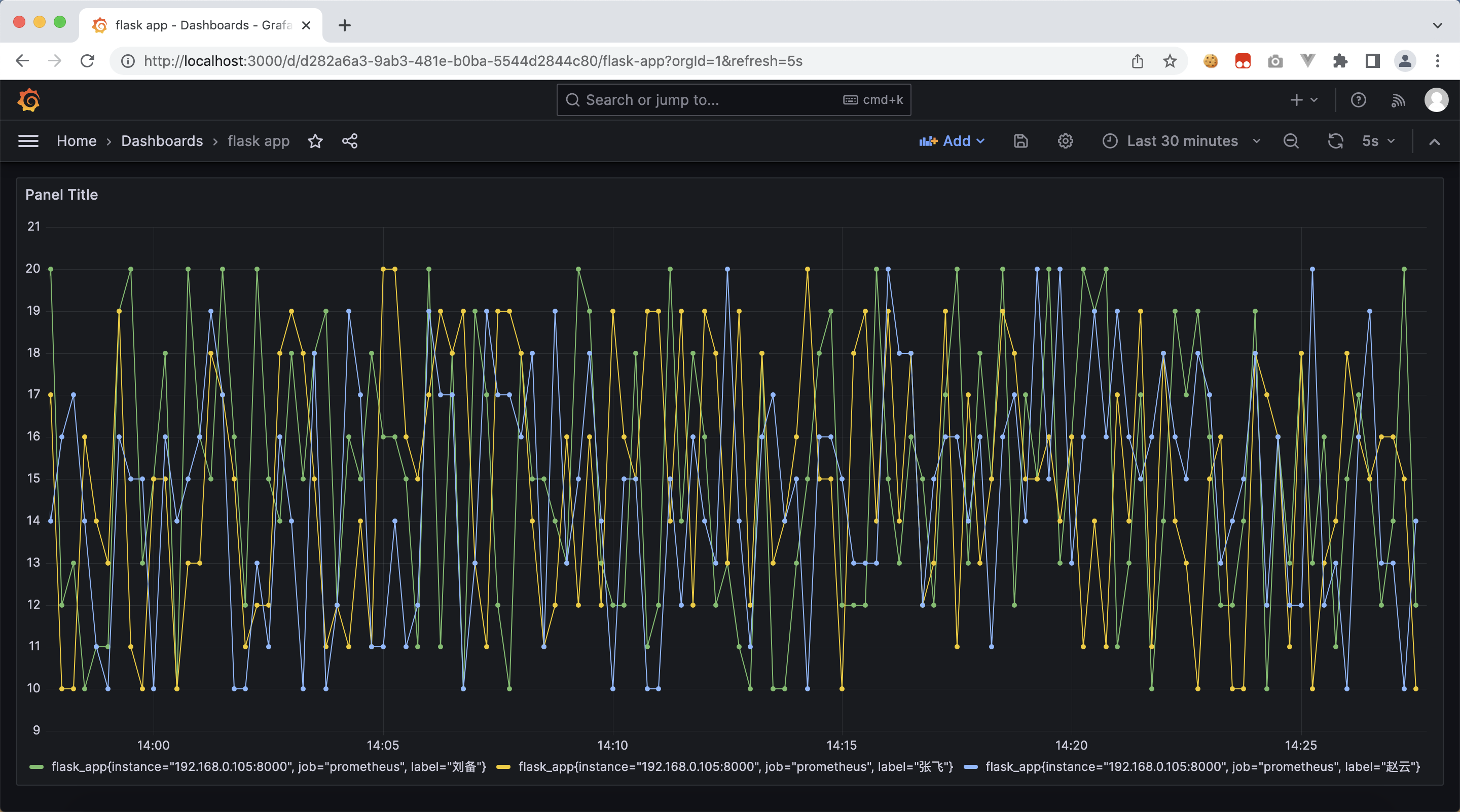Save dashboard with the disk icon
Image resolution: width=1460 pixels, height=812 pixels.
tap(1020, 141)
